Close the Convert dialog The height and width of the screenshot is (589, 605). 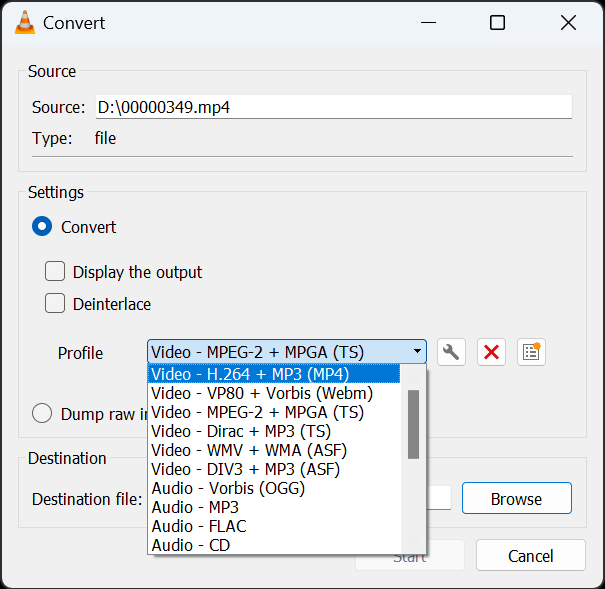[x=568, y=23]
